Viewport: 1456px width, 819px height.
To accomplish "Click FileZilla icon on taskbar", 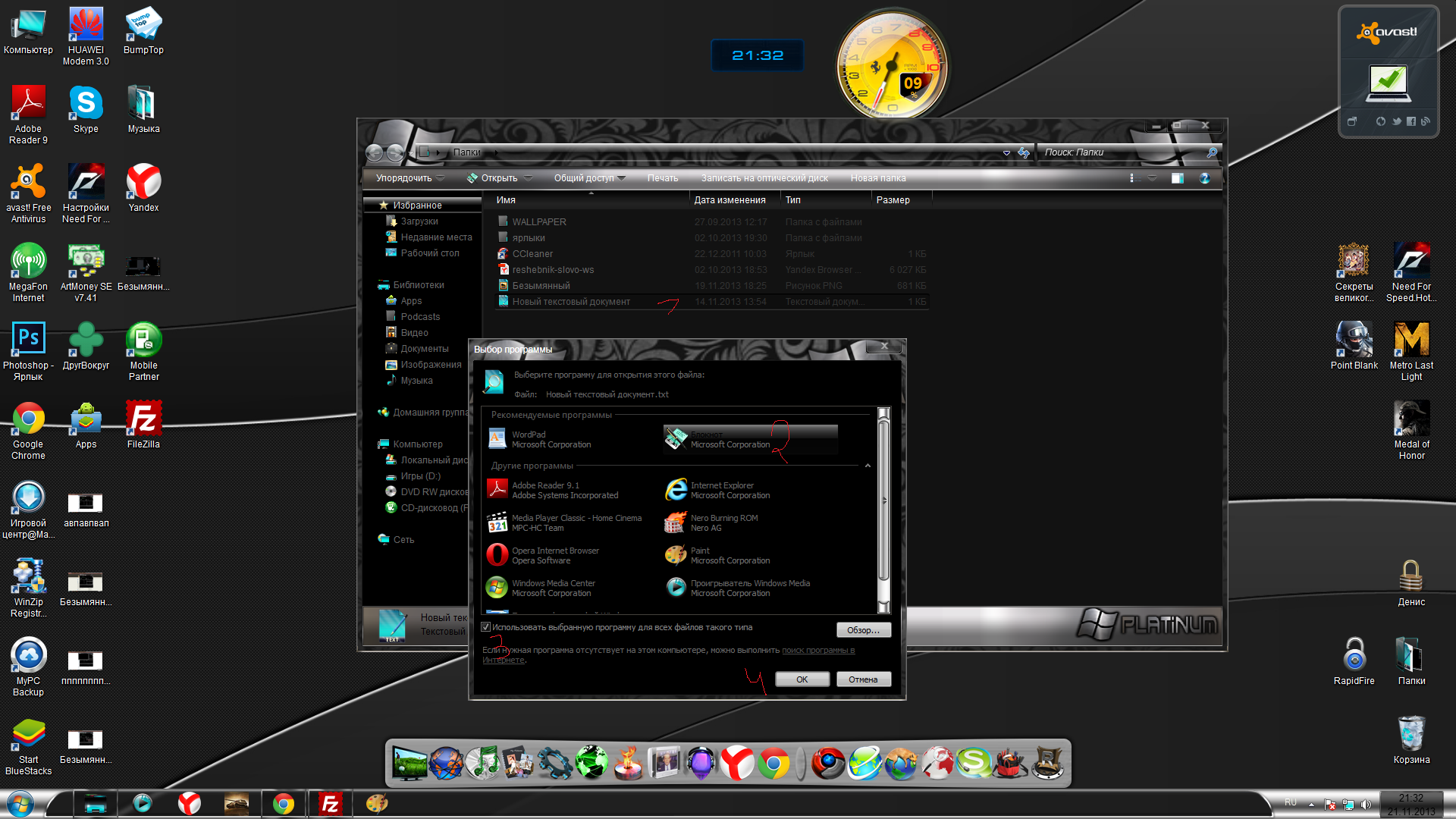I will 330,804.
